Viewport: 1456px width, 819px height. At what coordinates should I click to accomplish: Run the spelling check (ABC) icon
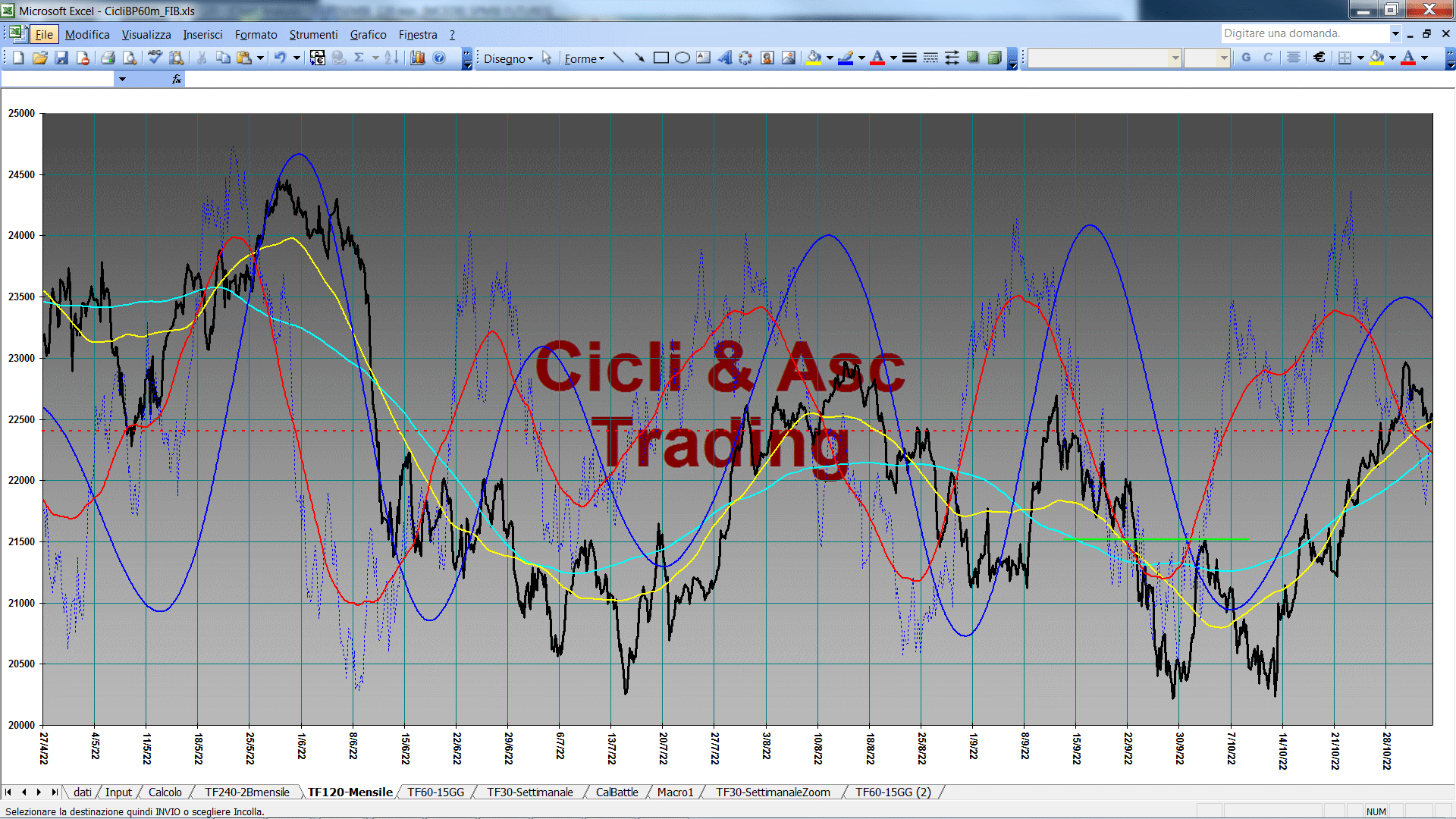coord(155,58)
